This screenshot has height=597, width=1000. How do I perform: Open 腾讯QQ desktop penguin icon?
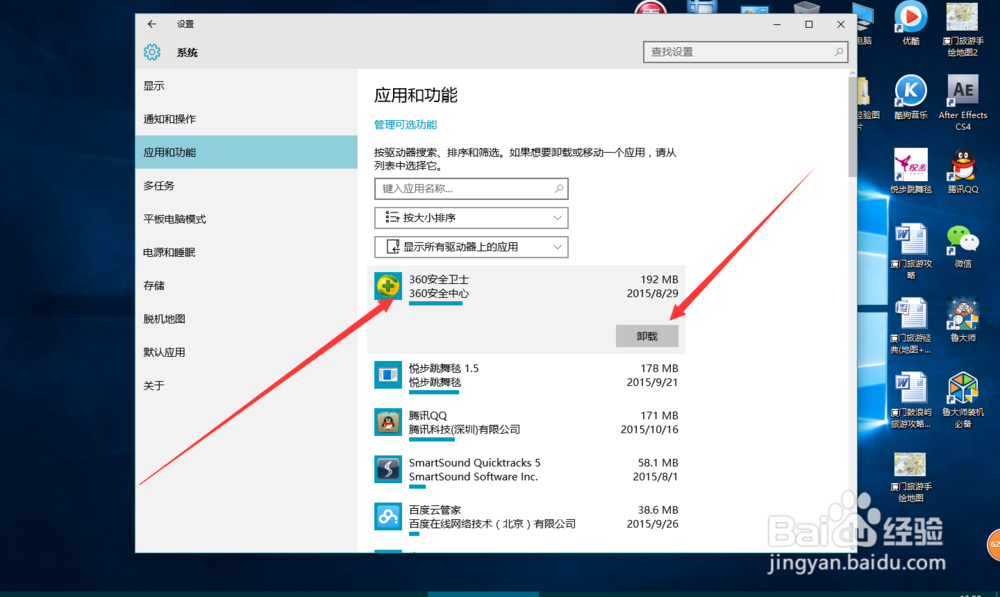pos(963,171)
